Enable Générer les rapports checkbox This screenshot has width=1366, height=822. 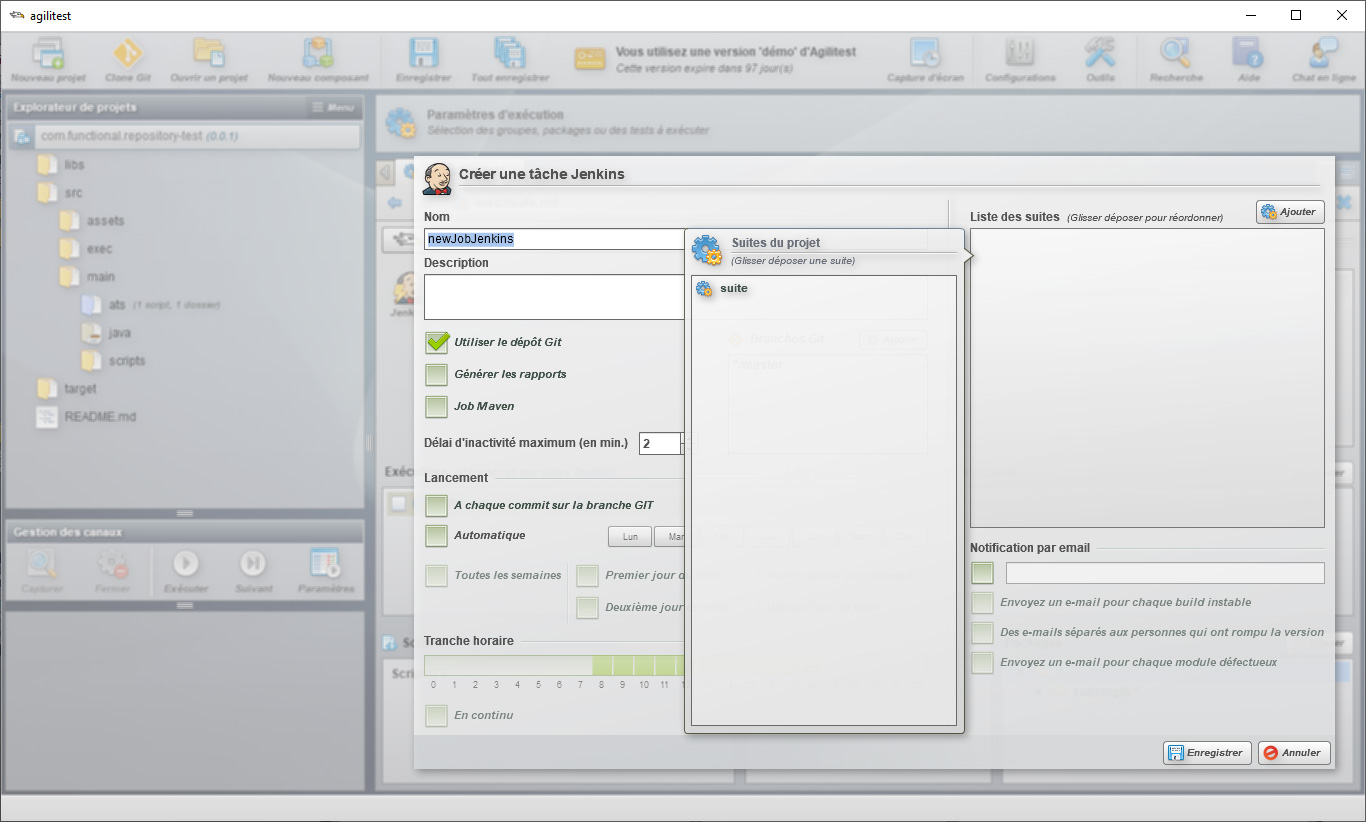tap(436, 375)
